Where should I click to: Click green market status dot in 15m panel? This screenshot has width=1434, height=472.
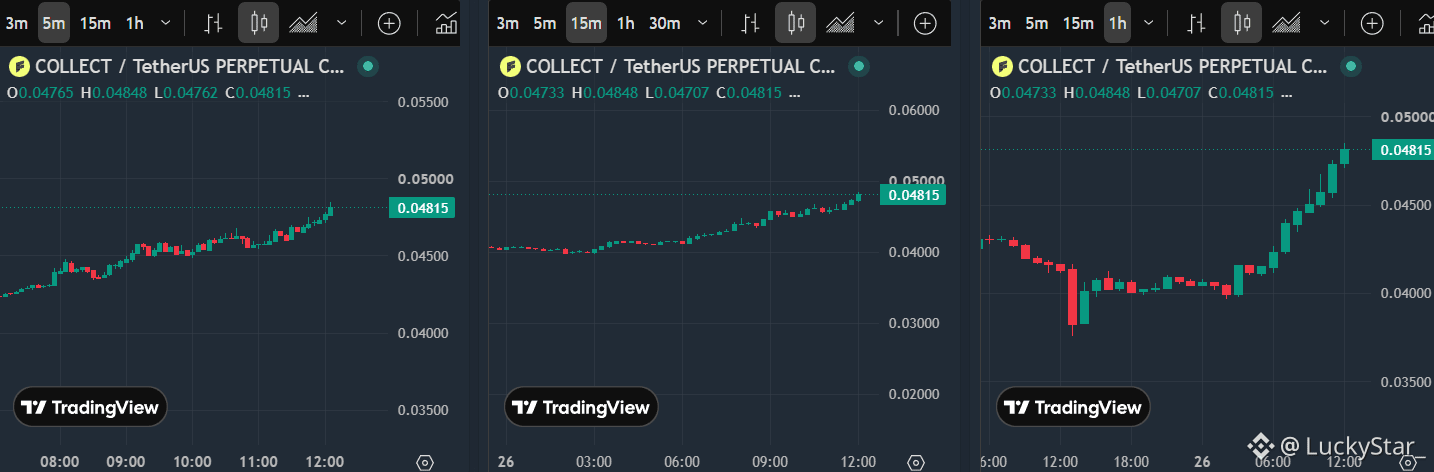click(x=859, y=67)
